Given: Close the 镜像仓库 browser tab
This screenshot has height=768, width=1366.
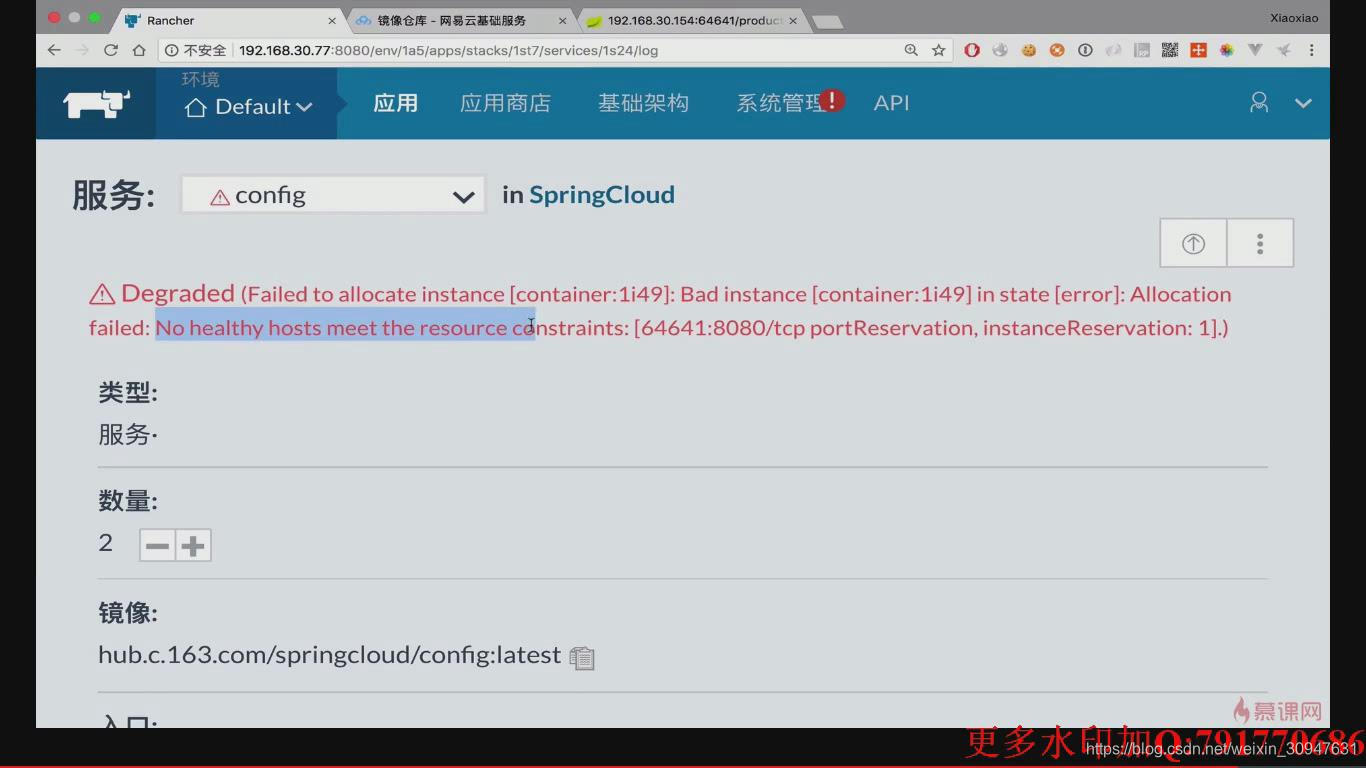Looking at the screenshot, I should coord(562,20).
